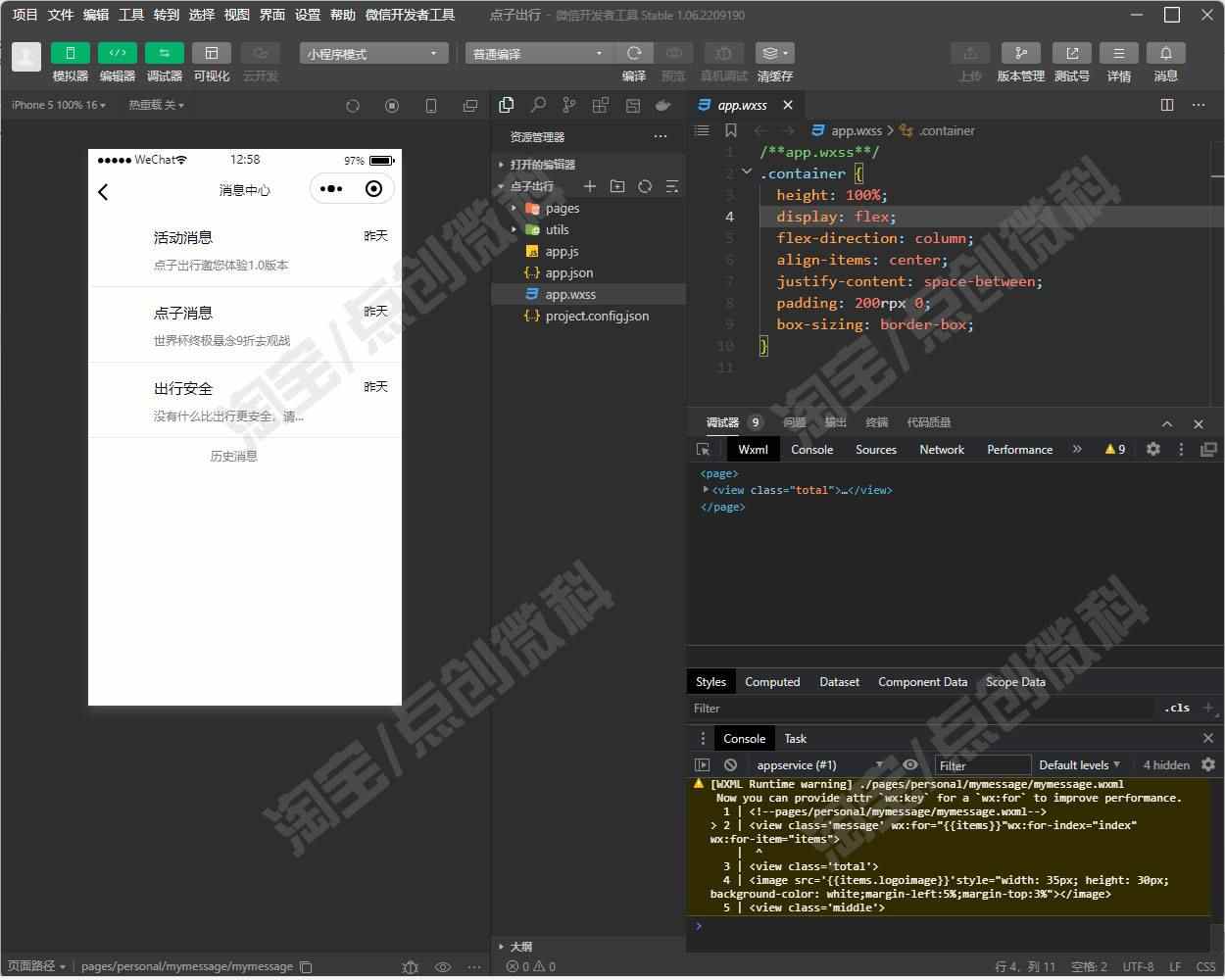This screenshot has width=1225, height=980.
Task: Open the 出行安全 message row
Action: coord(245,401)
